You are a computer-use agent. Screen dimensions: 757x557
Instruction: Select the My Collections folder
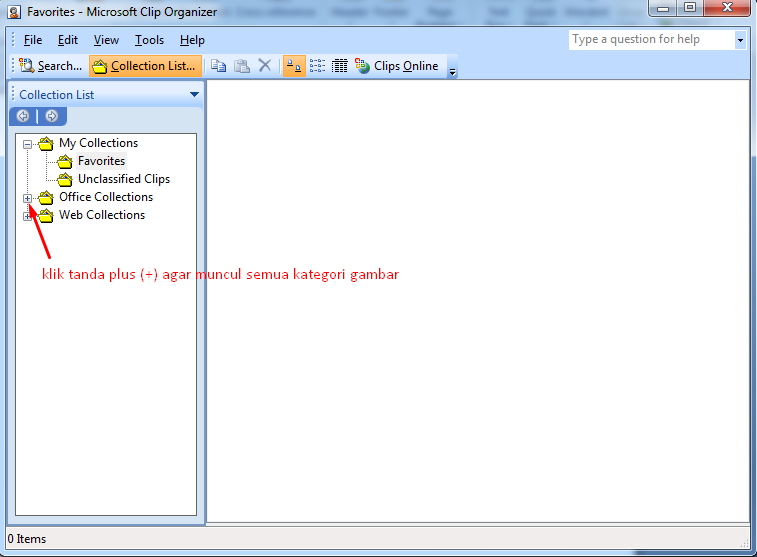click(x=98, y=143)
